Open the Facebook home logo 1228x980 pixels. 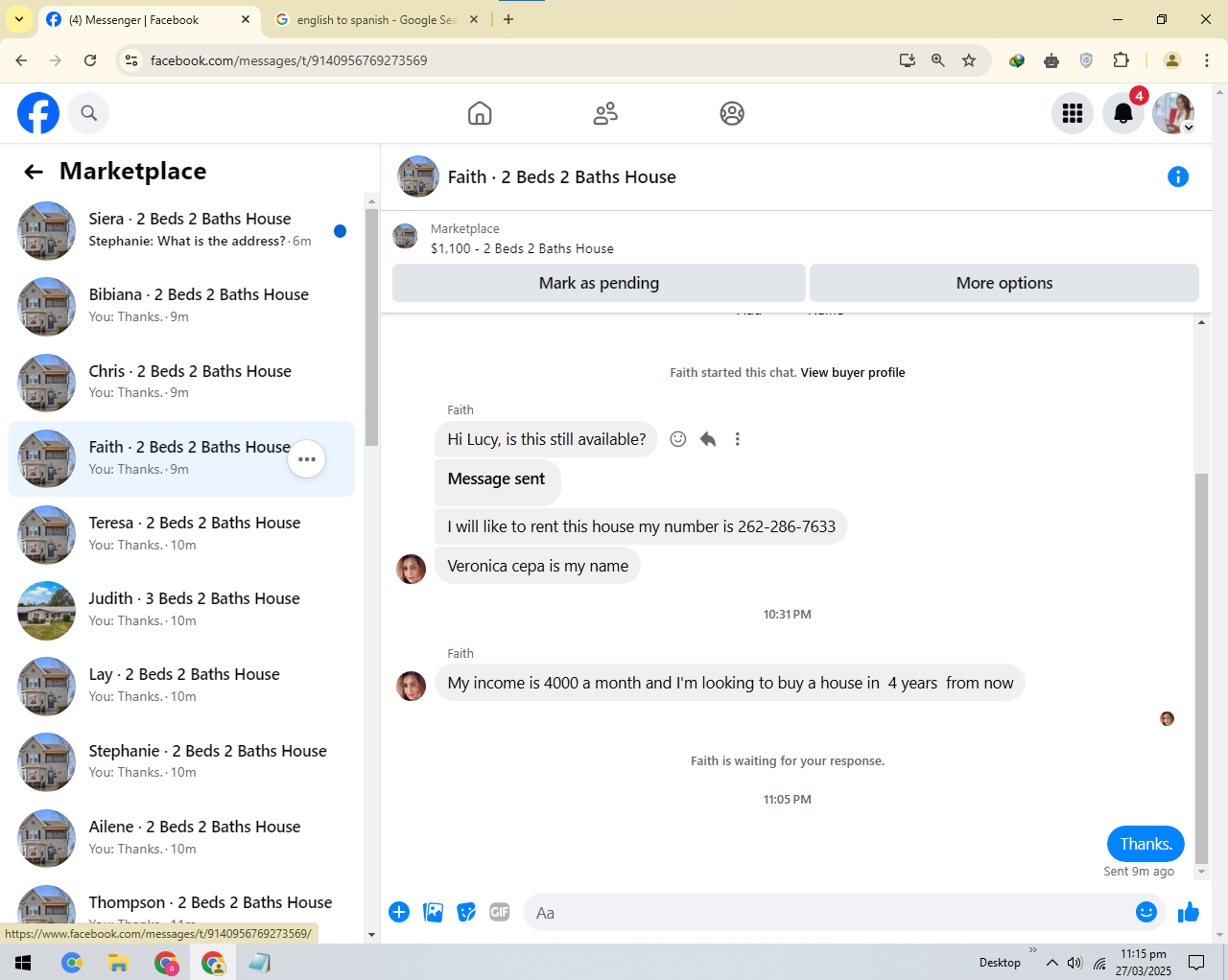click(38, 113)
